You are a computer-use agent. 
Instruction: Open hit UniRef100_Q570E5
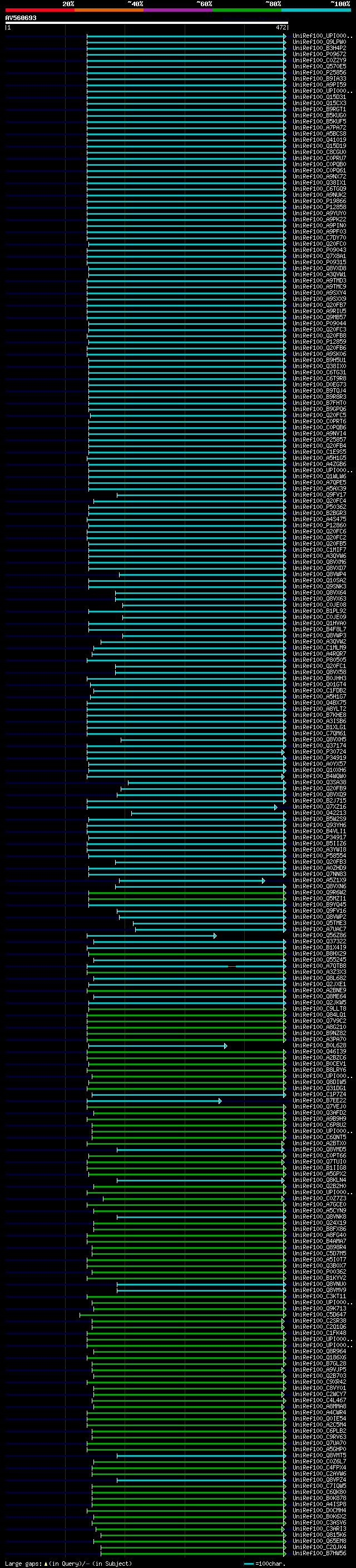click(x=319, y=66)
